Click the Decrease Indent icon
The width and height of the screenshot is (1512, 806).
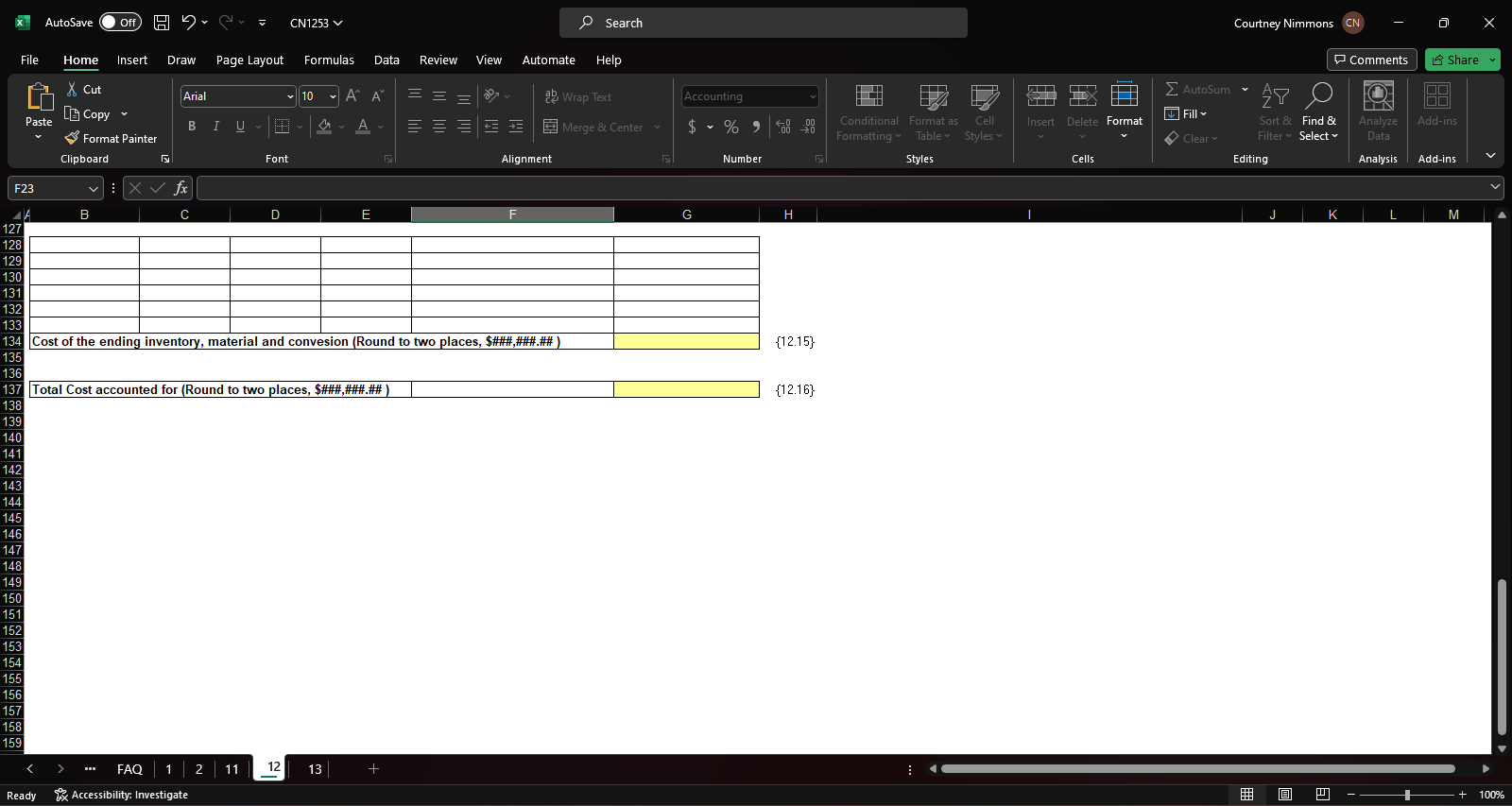[x=491, y=127]
